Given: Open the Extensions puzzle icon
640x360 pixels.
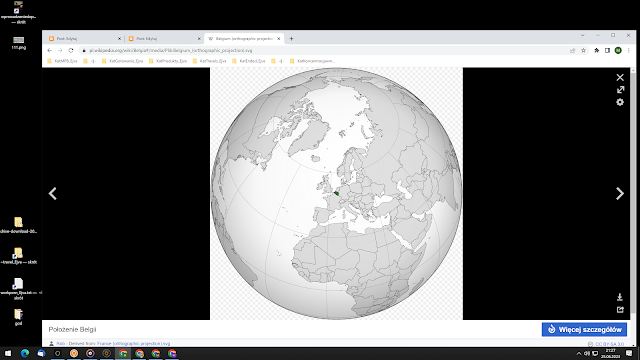Looking at the screenshot, I should pos(596,50).
